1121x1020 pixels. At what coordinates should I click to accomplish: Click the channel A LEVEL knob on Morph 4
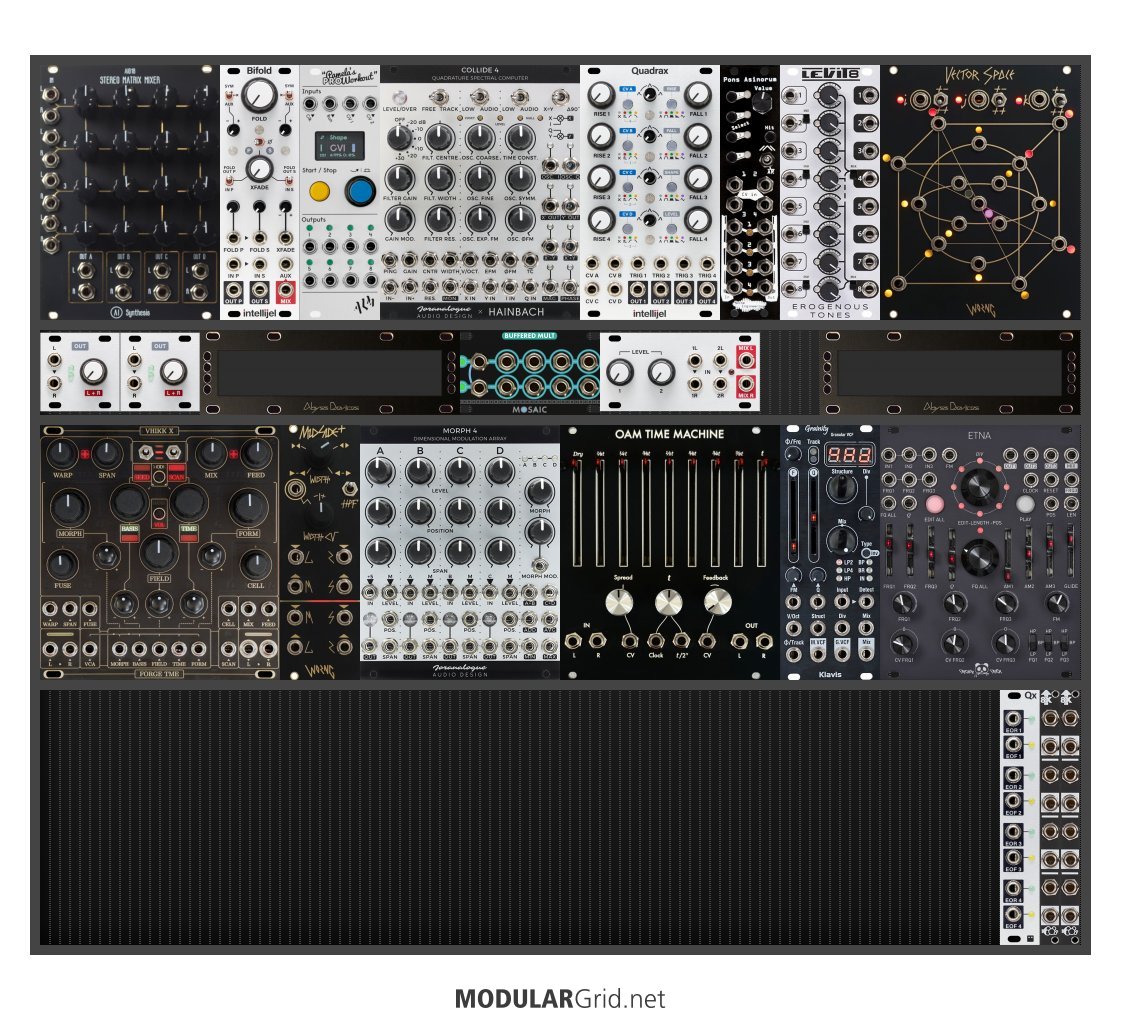click(x=380, y=471)
